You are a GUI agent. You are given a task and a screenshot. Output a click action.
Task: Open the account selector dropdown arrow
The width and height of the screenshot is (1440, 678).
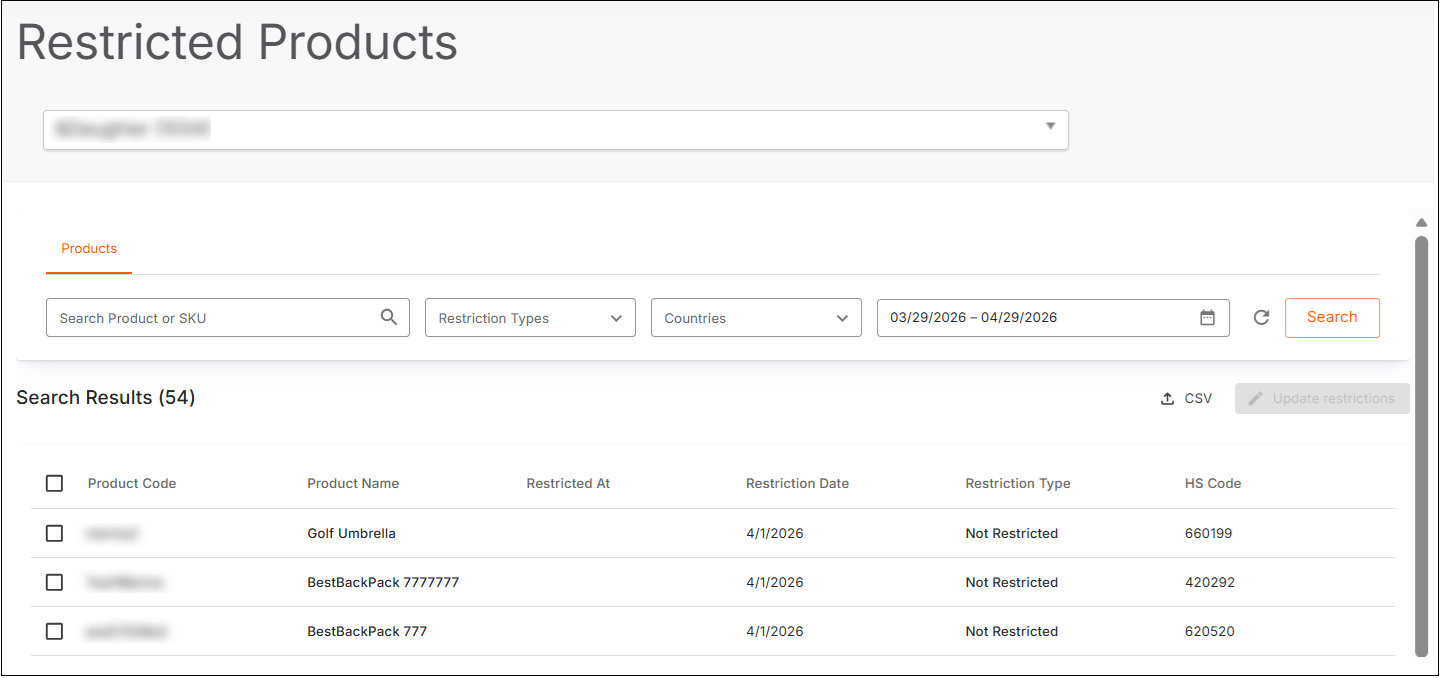tap(1050, 126)
